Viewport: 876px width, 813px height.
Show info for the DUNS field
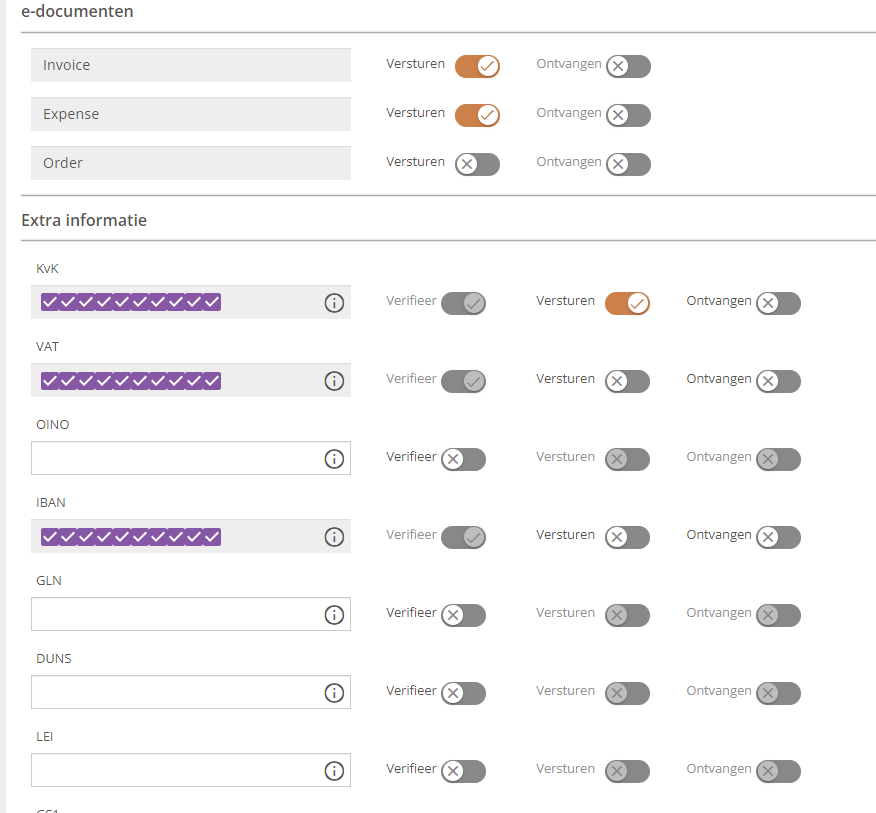[x=334, y=693]
